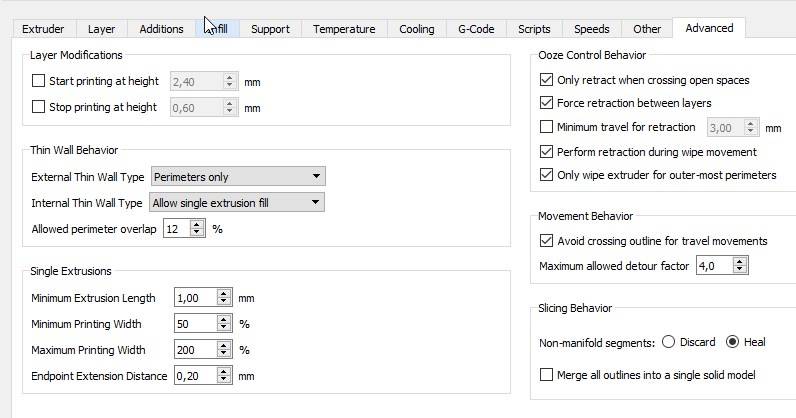Click the Minimum Extrusion Length field
The height and width of the screenshot is (418, 796).
[x=194, y=298]
